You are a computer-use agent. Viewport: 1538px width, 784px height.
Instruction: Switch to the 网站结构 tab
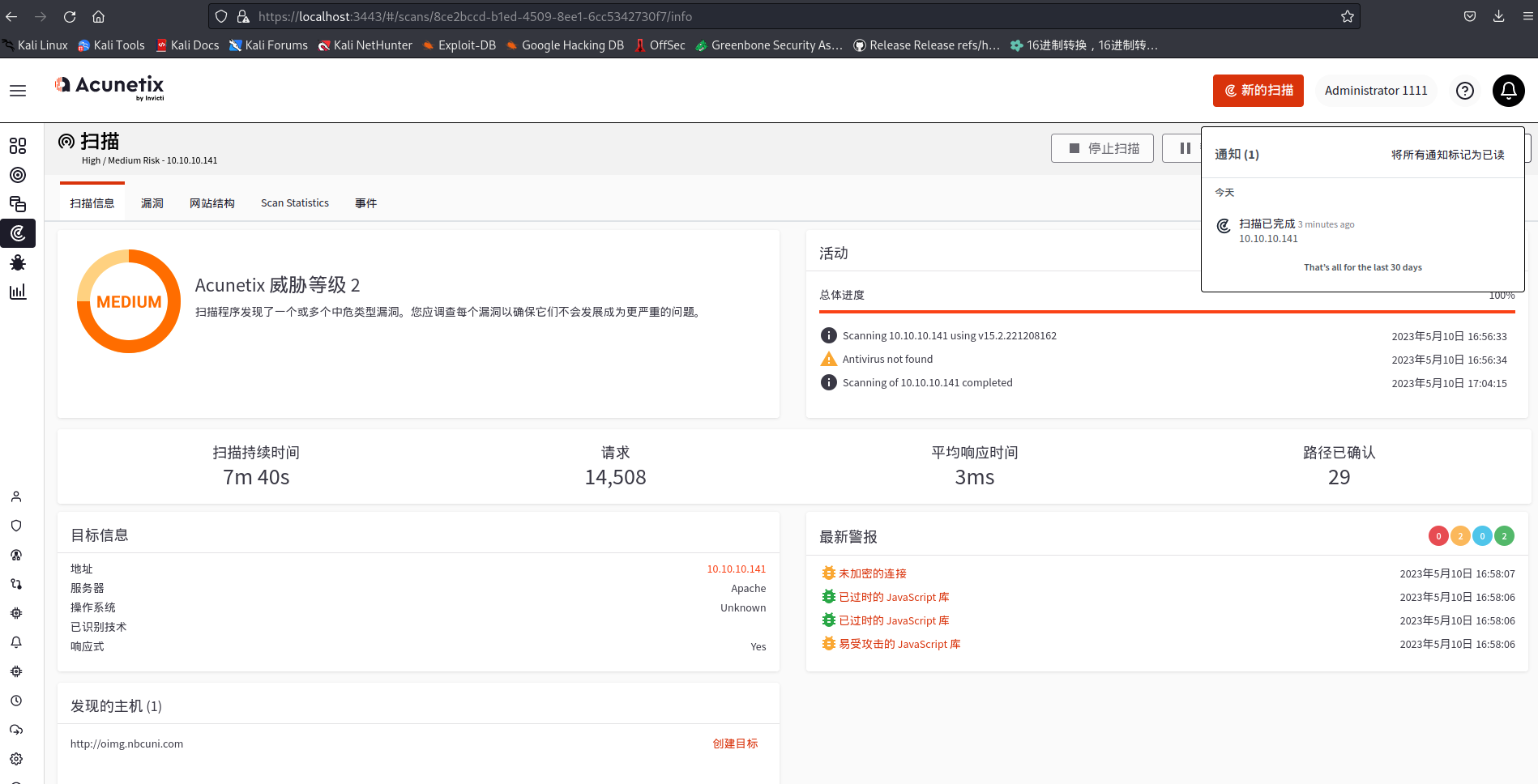click(x=212, y=203)
